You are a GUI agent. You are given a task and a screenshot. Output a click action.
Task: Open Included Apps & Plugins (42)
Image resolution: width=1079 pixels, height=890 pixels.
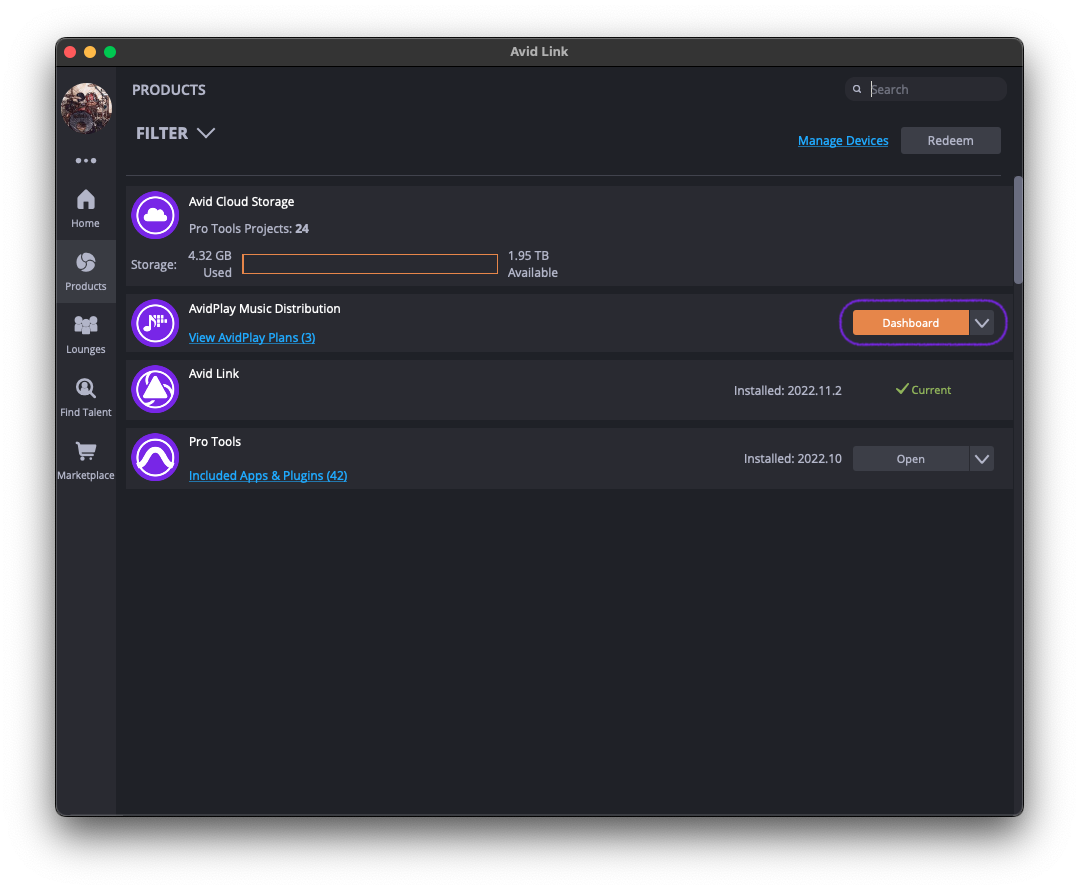tap(267, 475)
